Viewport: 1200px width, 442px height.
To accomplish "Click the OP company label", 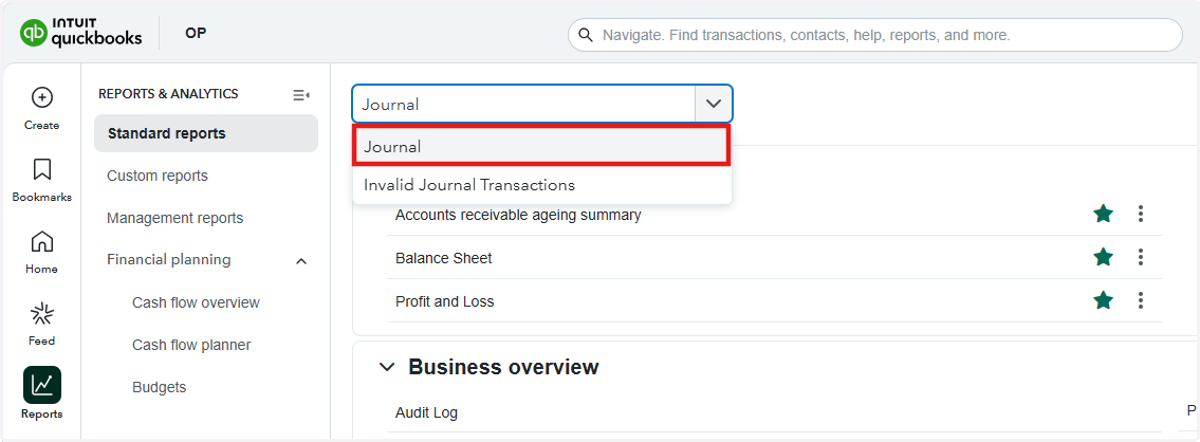I will click(x=196, y=33).
